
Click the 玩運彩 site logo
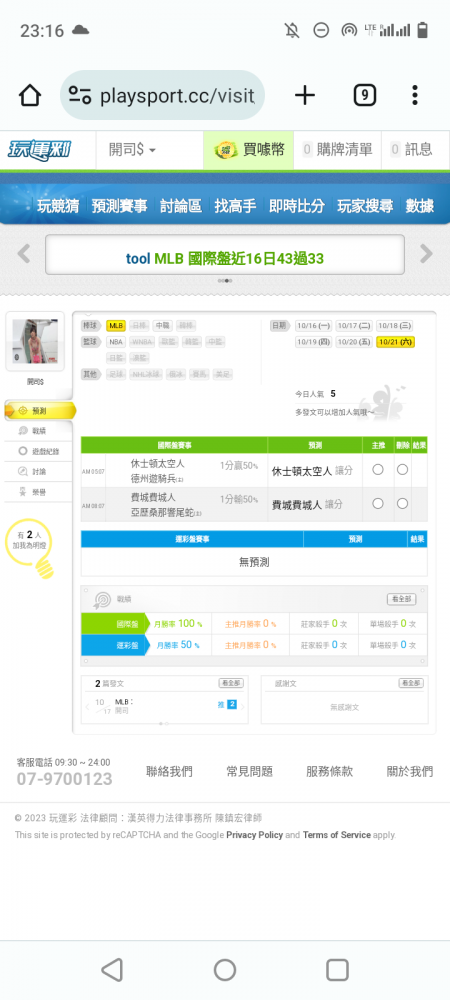coord(40,150)
